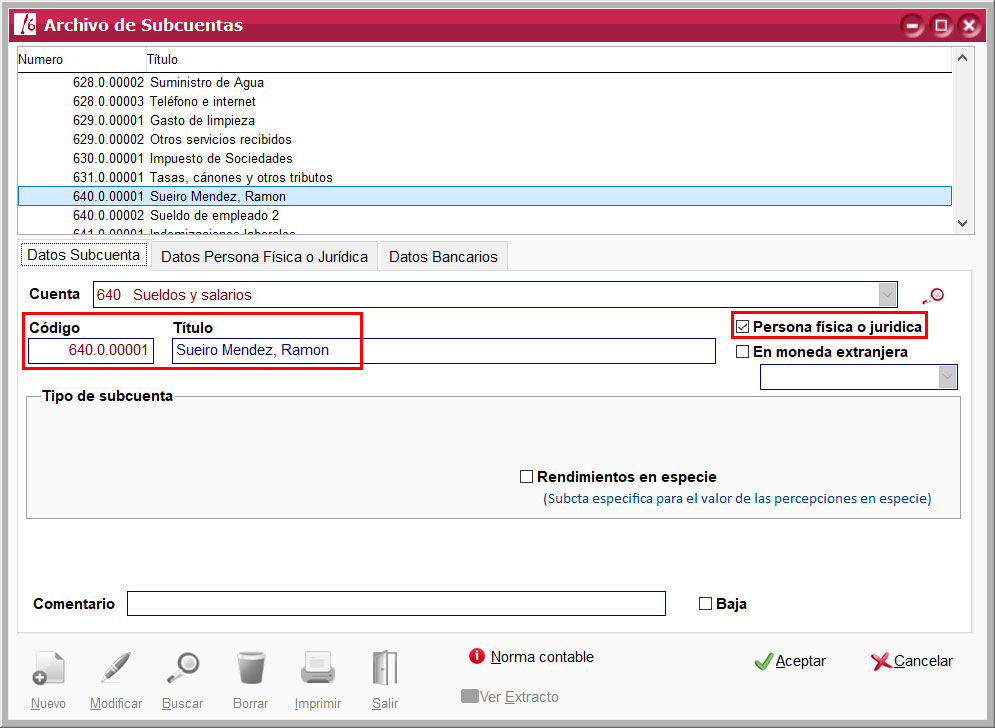Open the Datos Bancarios tab
Image resolution: width=995 pixels, height=728 pixels.
point(444,256)
